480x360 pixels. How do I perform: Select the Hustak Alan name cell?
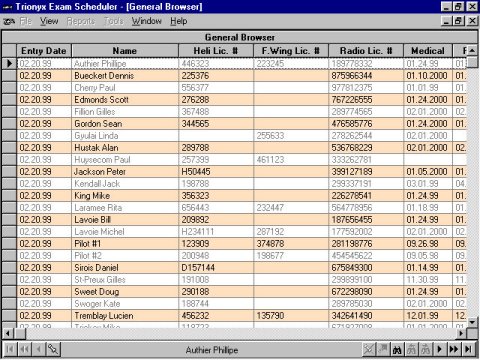(x=125, y=148)
